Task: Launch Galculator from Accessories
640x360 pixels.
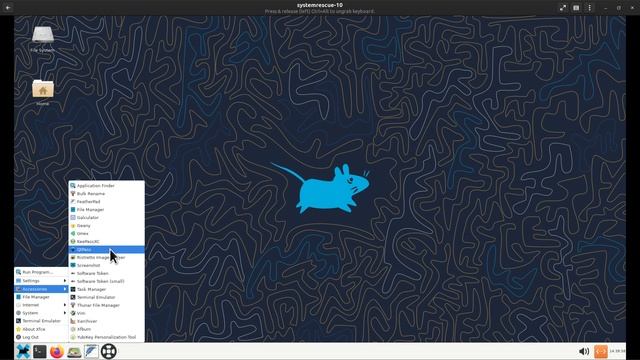Action: pos(107,218)
